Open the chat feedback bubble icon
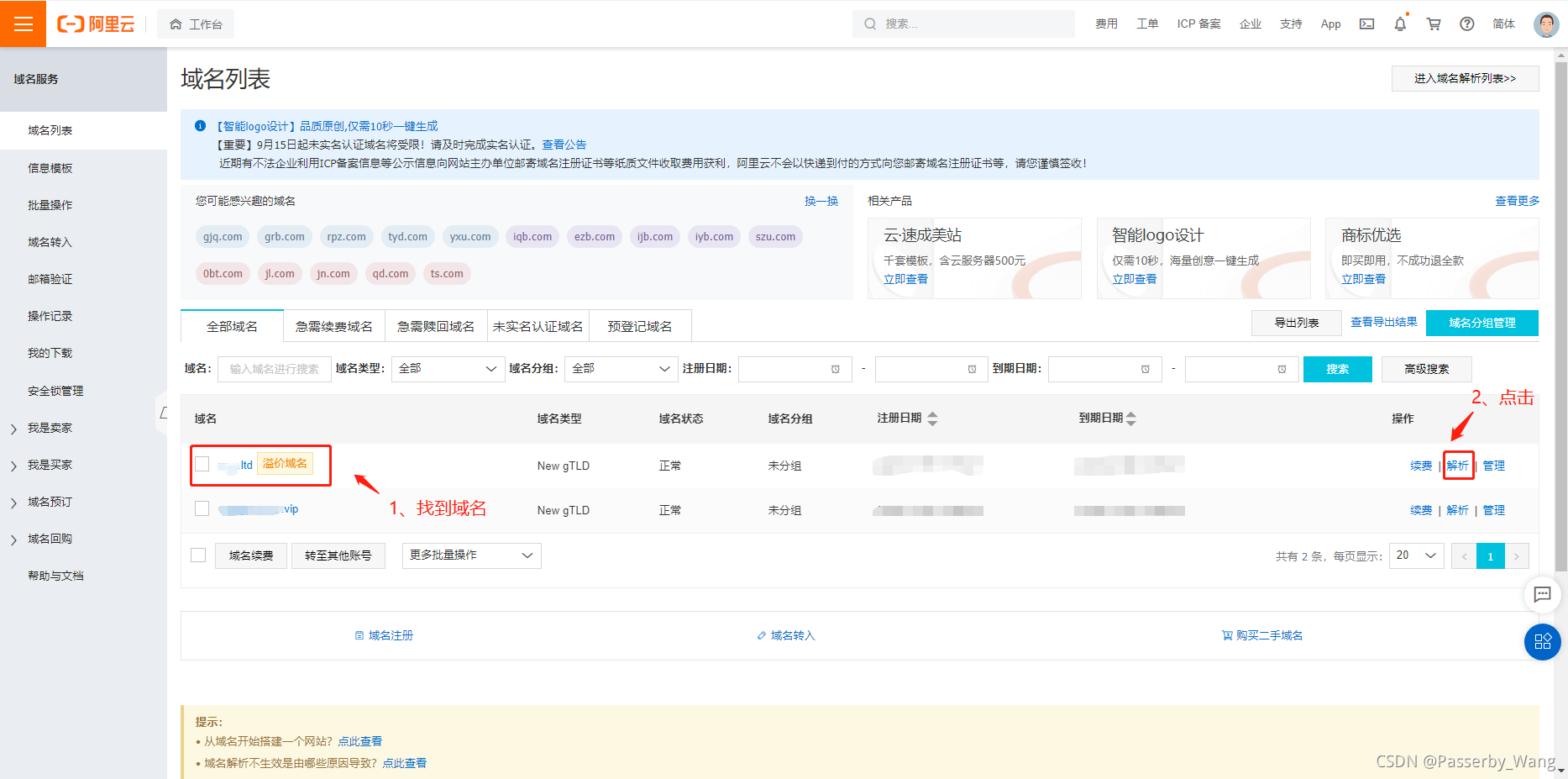 1542,595
